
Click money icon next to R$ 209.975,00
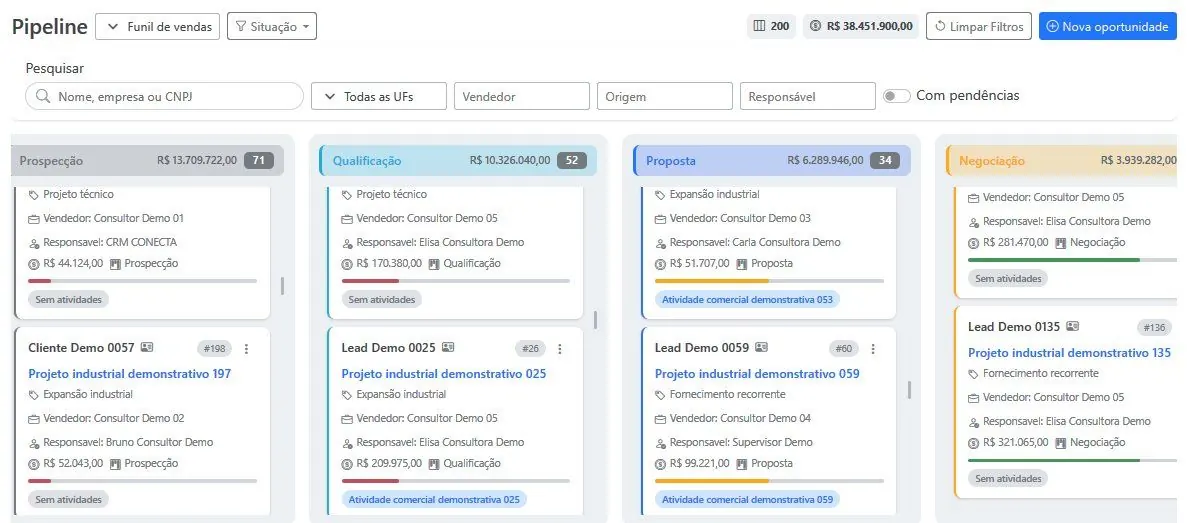click(347, 464)
